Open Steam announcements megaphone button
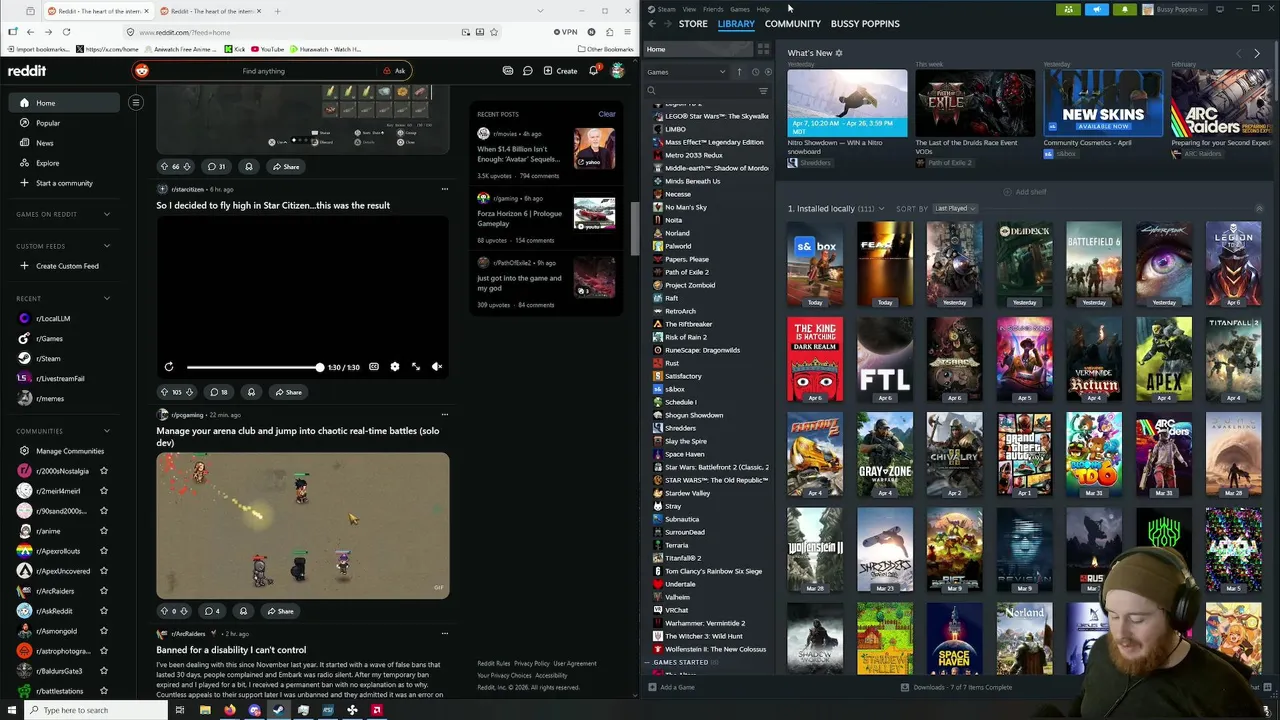Viewport: 1280px width, 720px height. (x=1097, y=9)
